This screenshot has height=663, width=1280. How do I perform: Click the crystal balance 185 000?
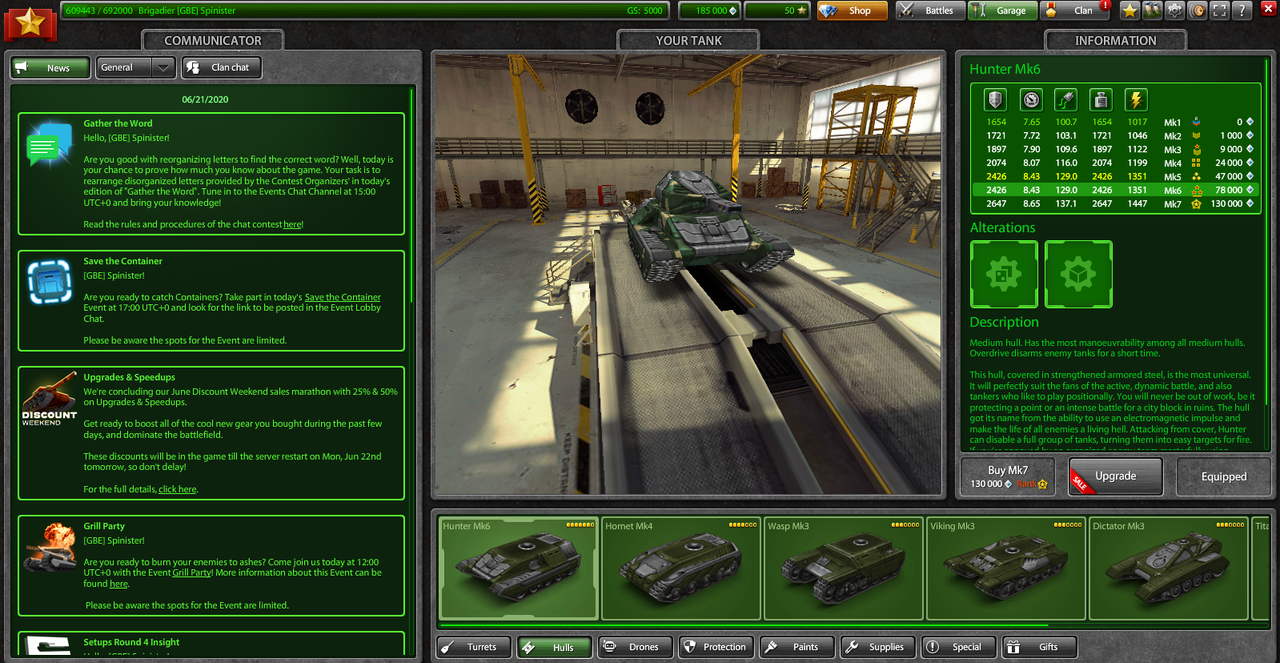click(709, 10)
